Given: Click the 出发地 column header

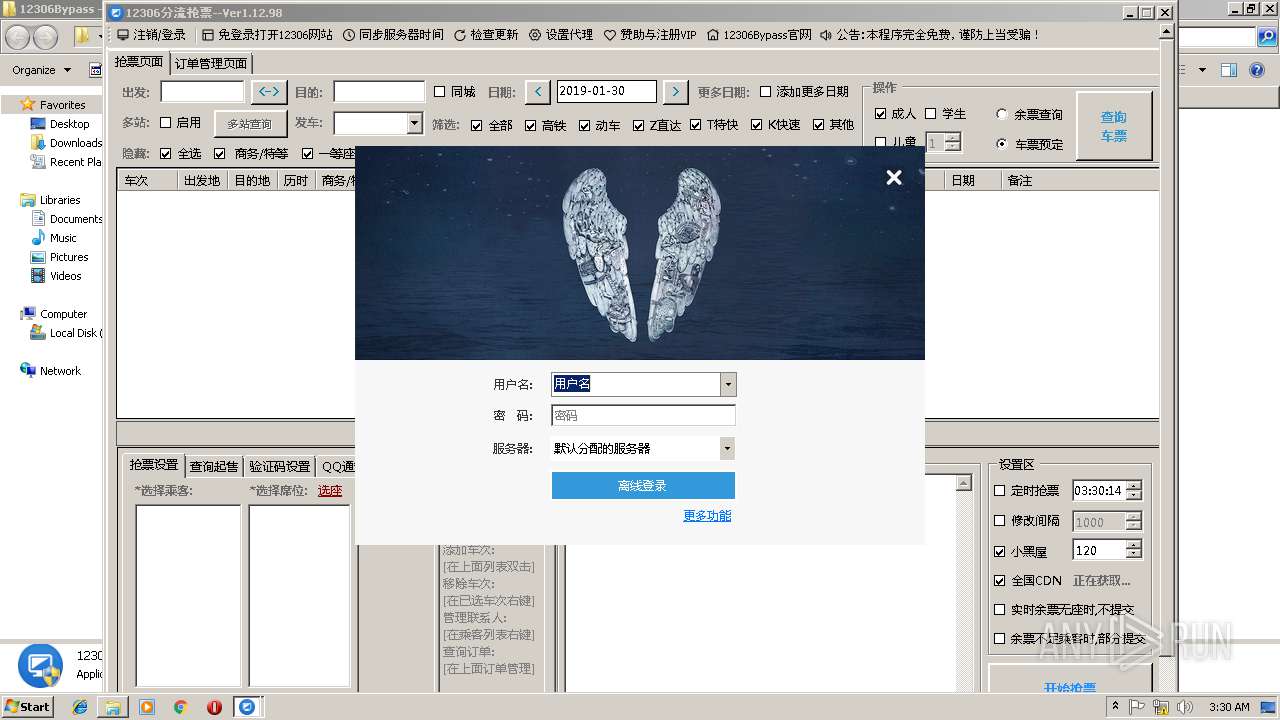Looking at the screenshot, I should [x=202, y=180].
